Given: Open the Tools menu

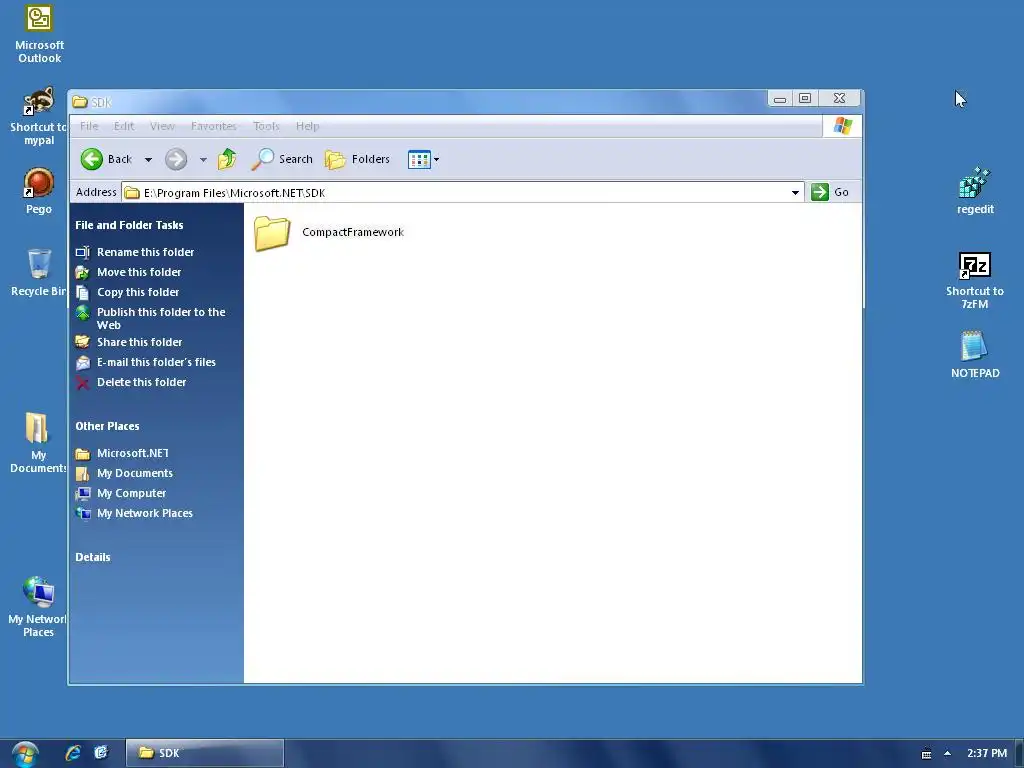Looking at the screenshot, I should 266,126.
